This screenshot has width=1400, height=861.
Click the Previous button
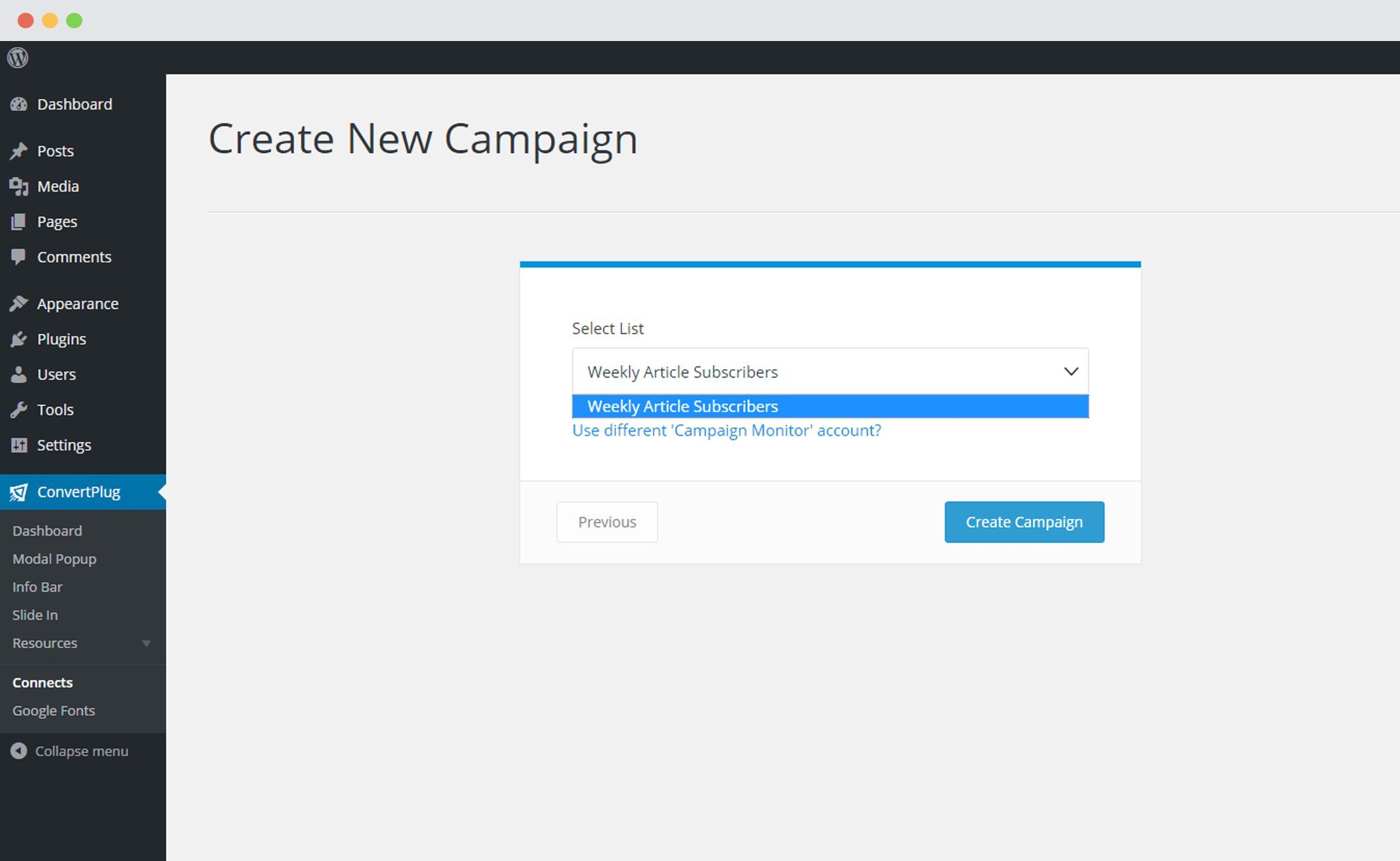606,521
